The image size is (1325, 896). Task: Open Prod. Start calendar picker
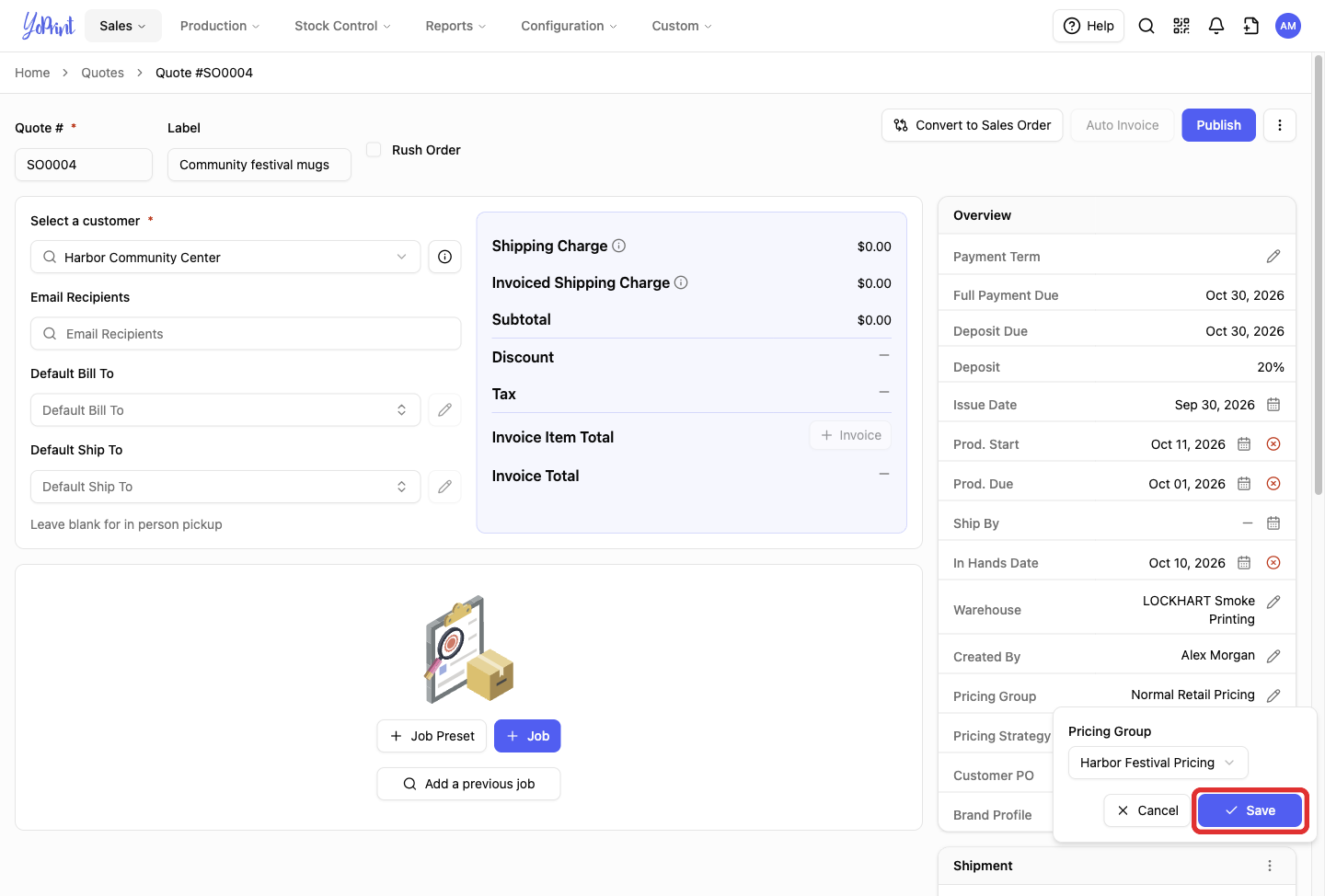pos(1244,443)
